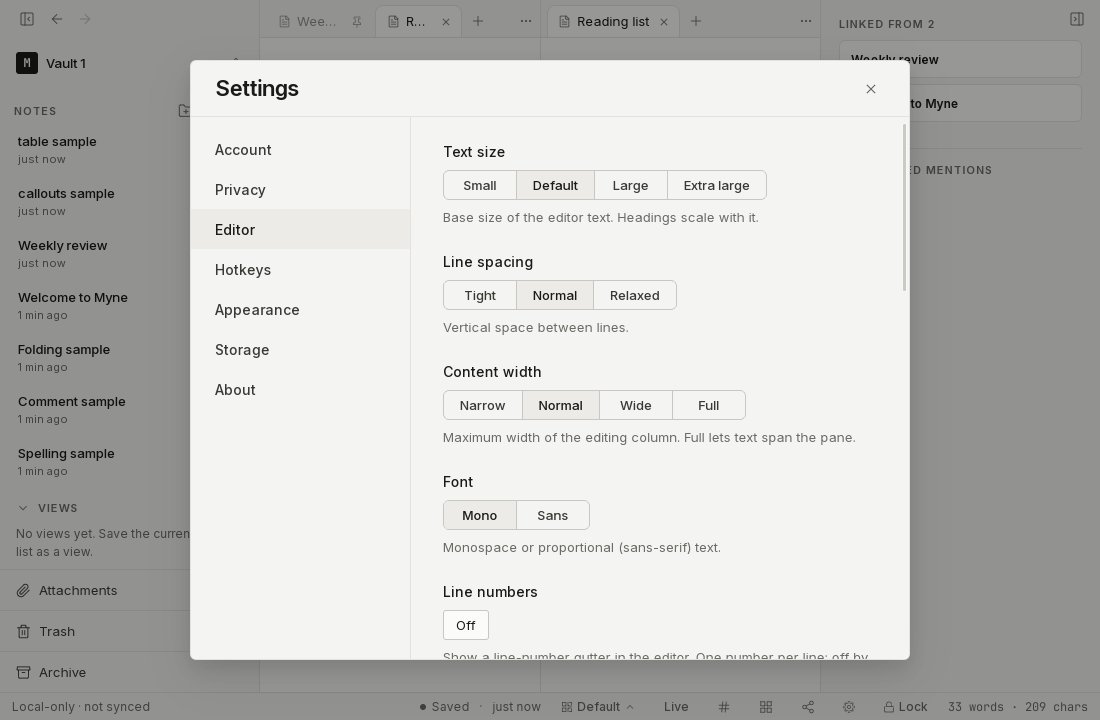Click the Trash bin icon

click(x=23, y=632)
